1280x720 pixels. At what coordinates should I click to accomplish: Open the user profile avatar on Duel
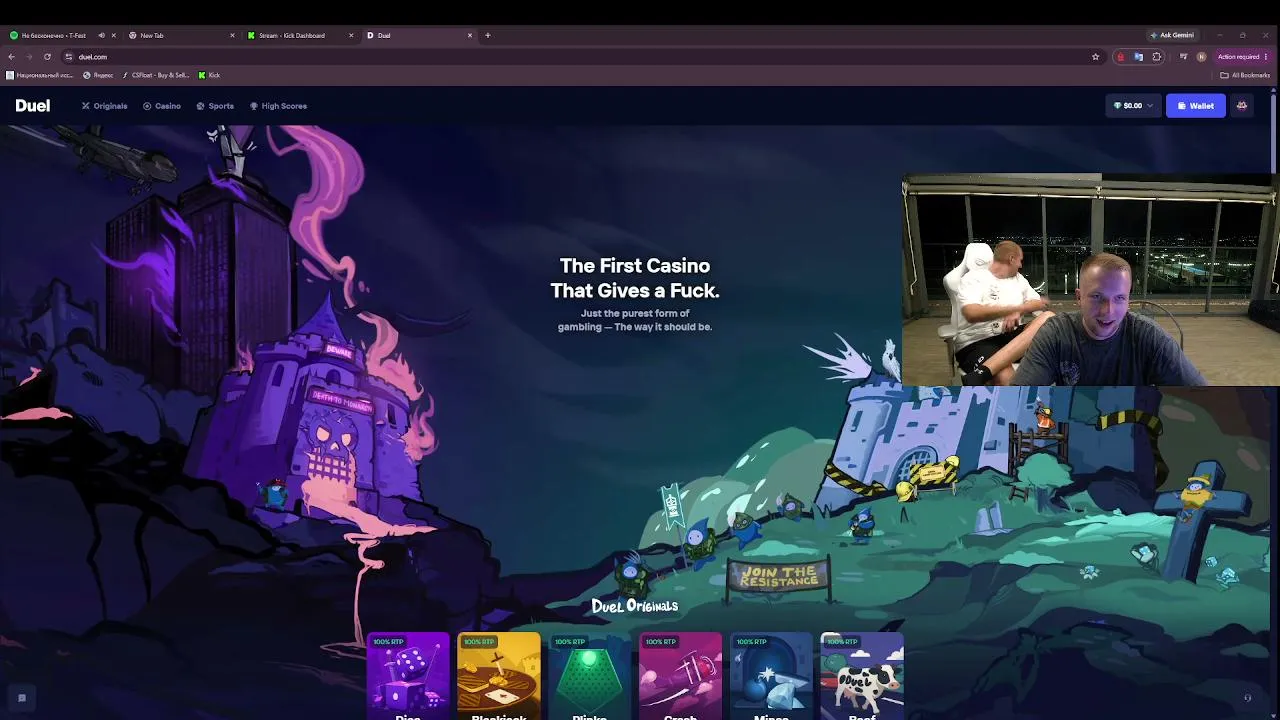coord(1242,105)
